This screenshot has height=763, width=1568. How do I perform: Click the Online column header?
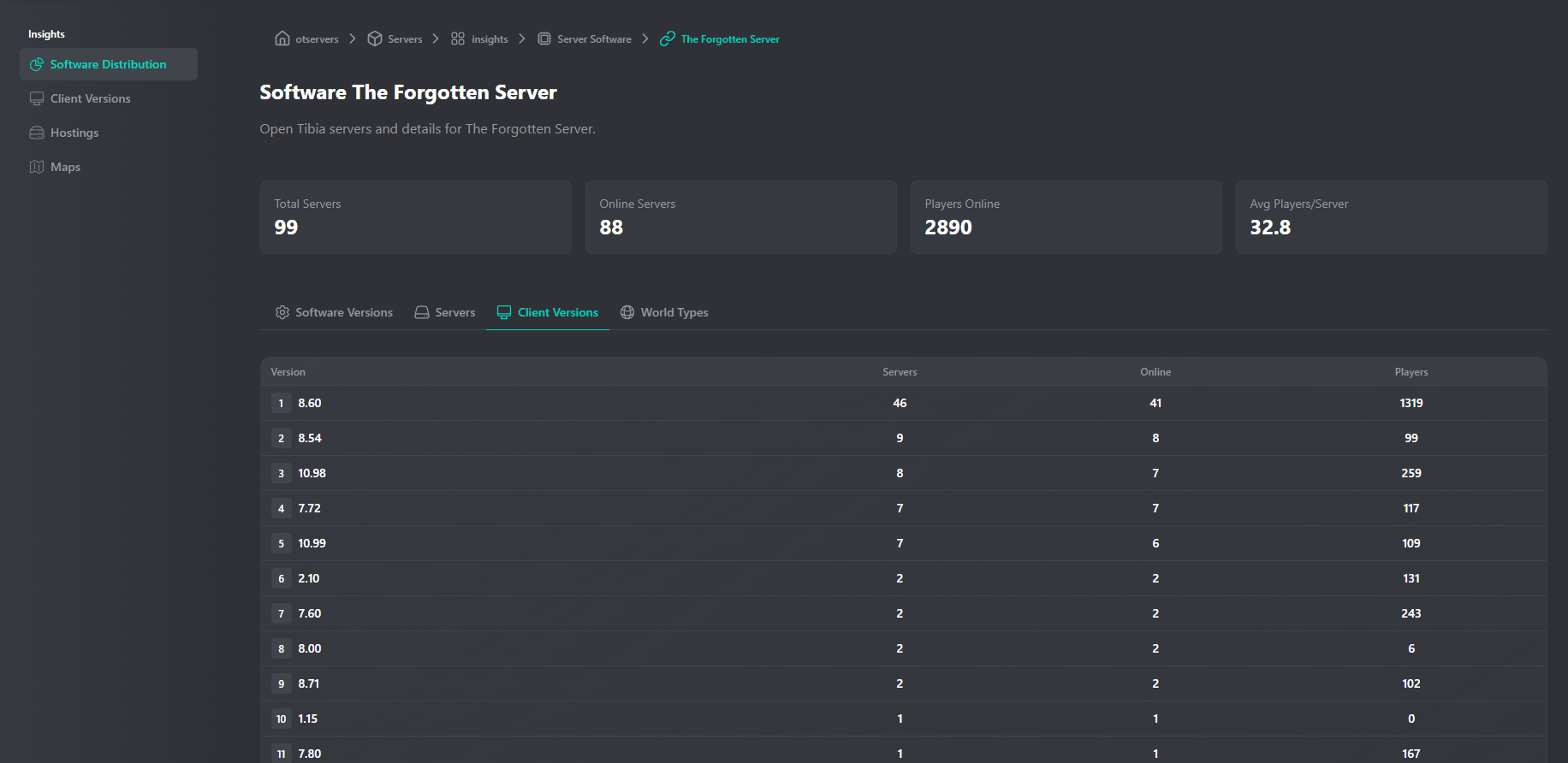(1155, 372)
